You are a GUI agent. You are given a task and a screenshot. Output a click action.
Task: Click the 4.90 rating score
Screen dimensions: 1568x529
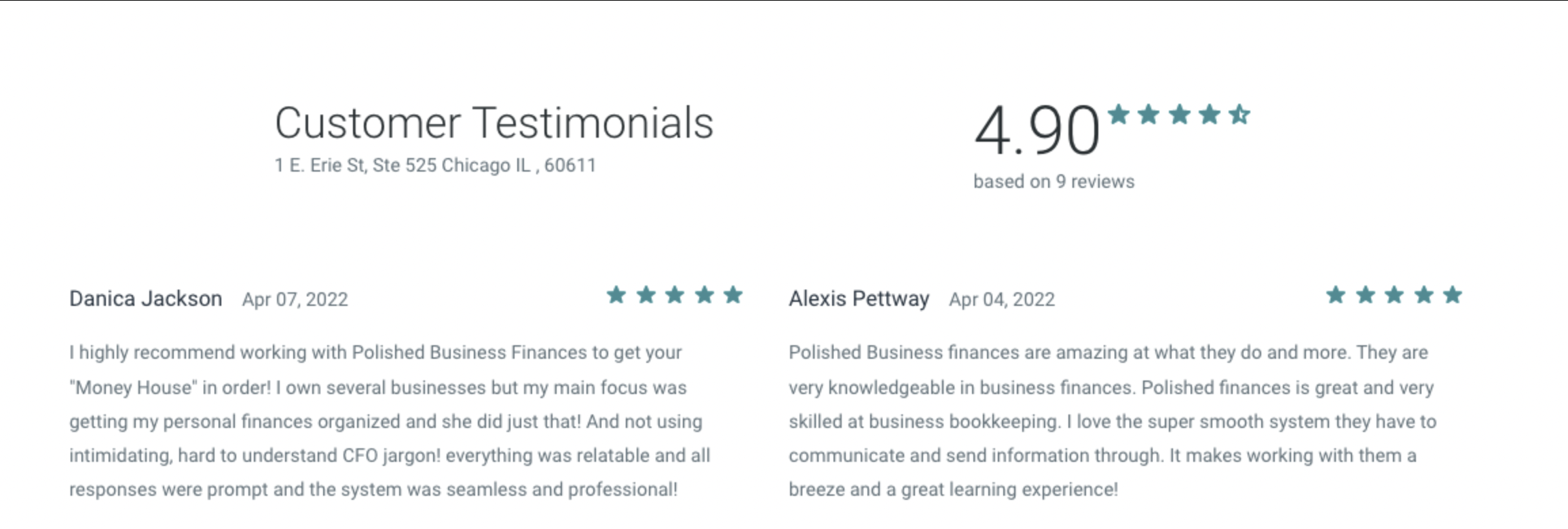click(1037, 130)
